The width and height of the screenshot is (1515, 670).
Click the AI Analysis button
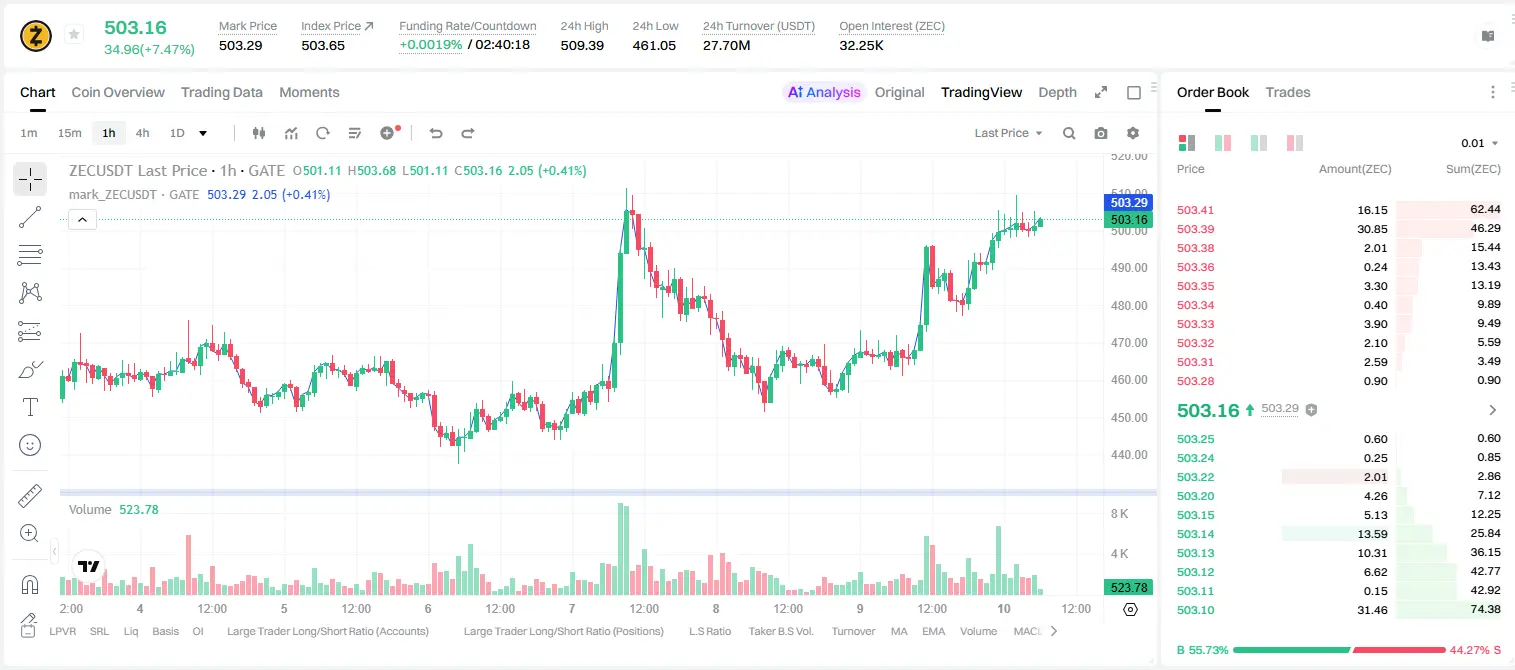(x=824, y=92)
